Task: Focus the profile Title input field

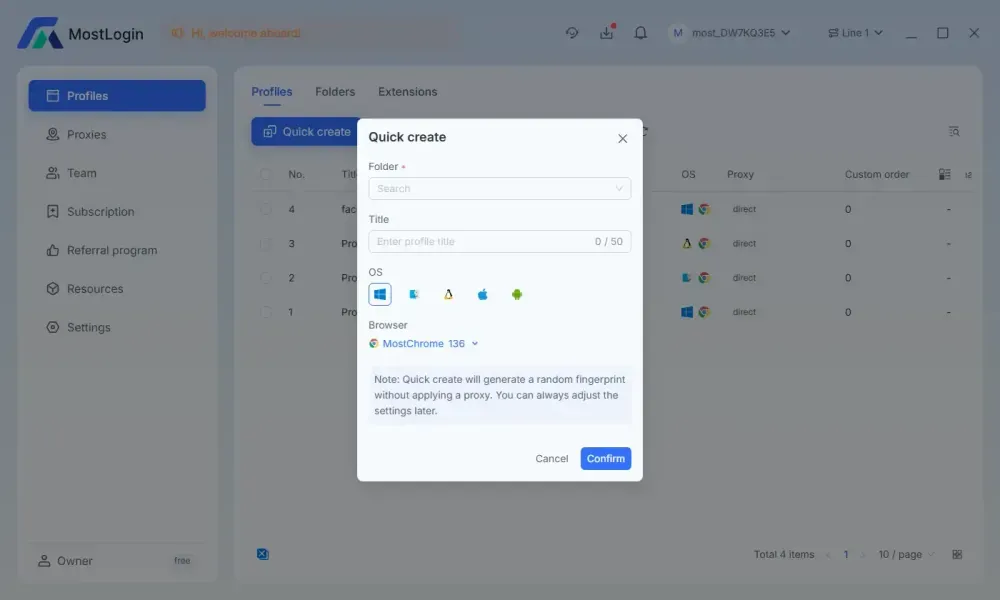Action: 499,242
